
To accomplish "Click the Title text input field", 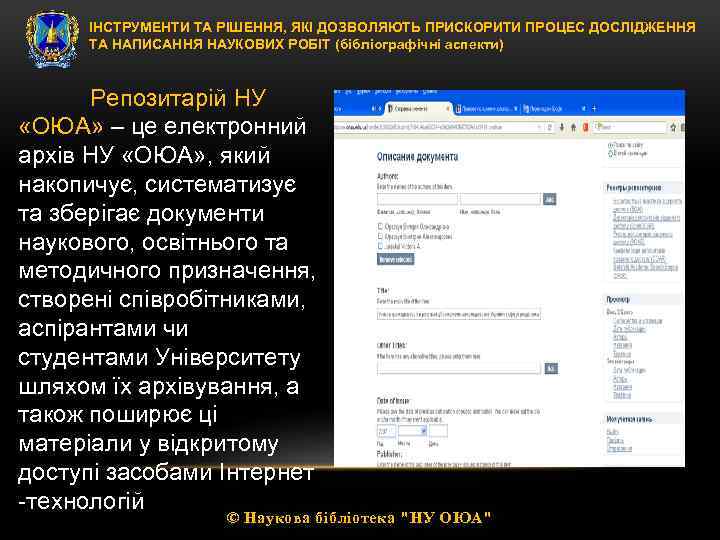I will click(459, 315).
